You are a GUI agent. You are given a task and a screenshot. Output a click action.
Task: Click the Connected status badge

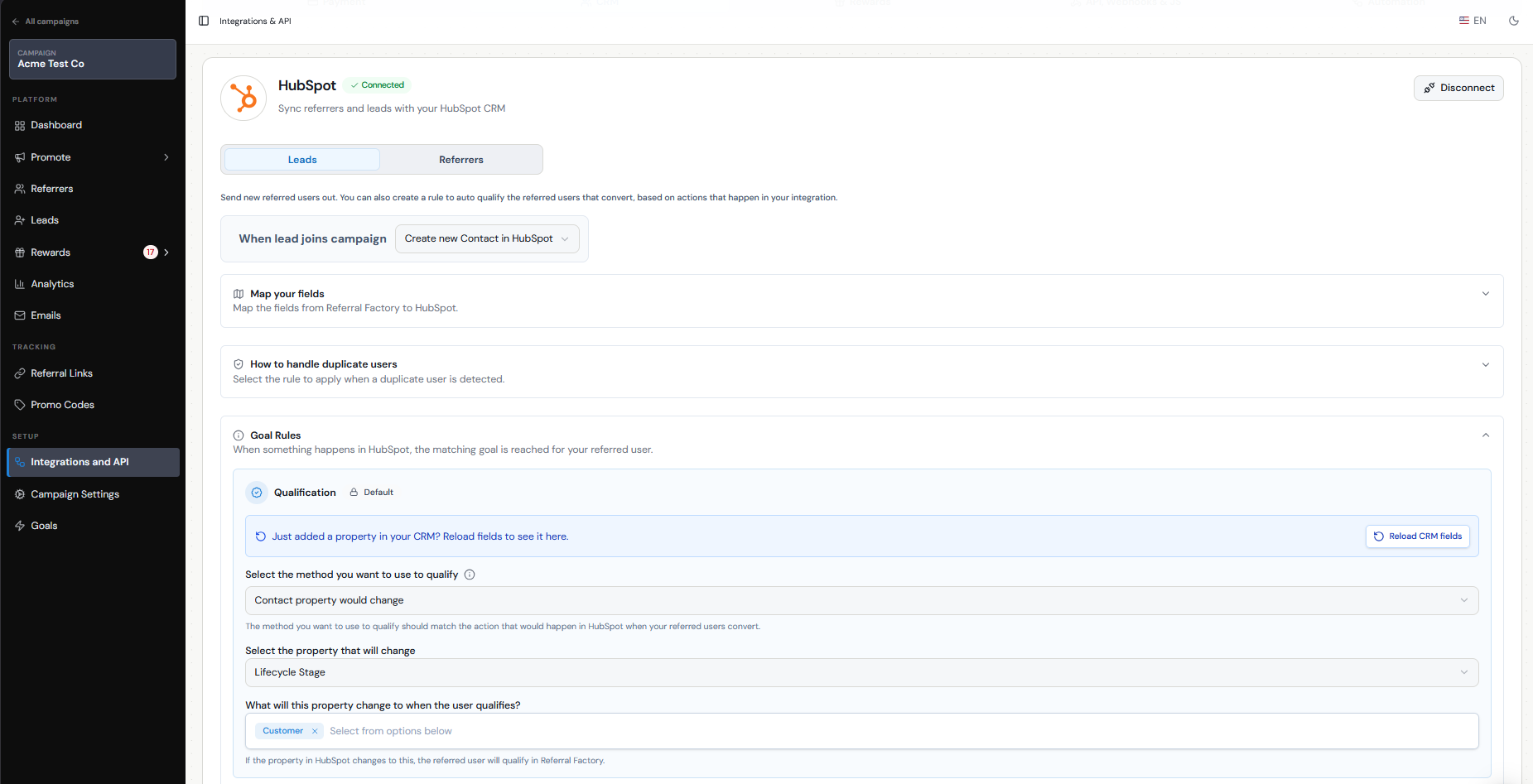pyautogui.click(x=377, y=85)
